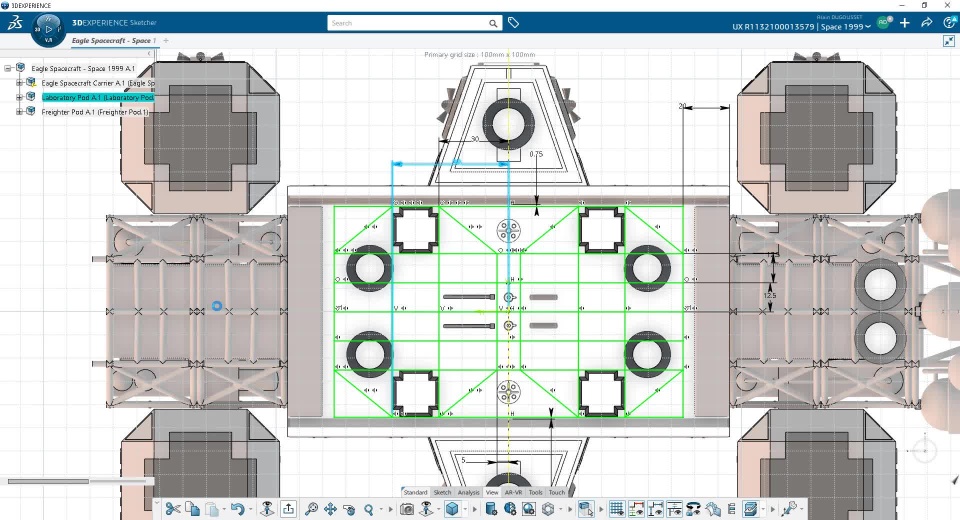
Task: Toggle the rotate-arrows visibility eye icon
Action: tap(693, 509)
